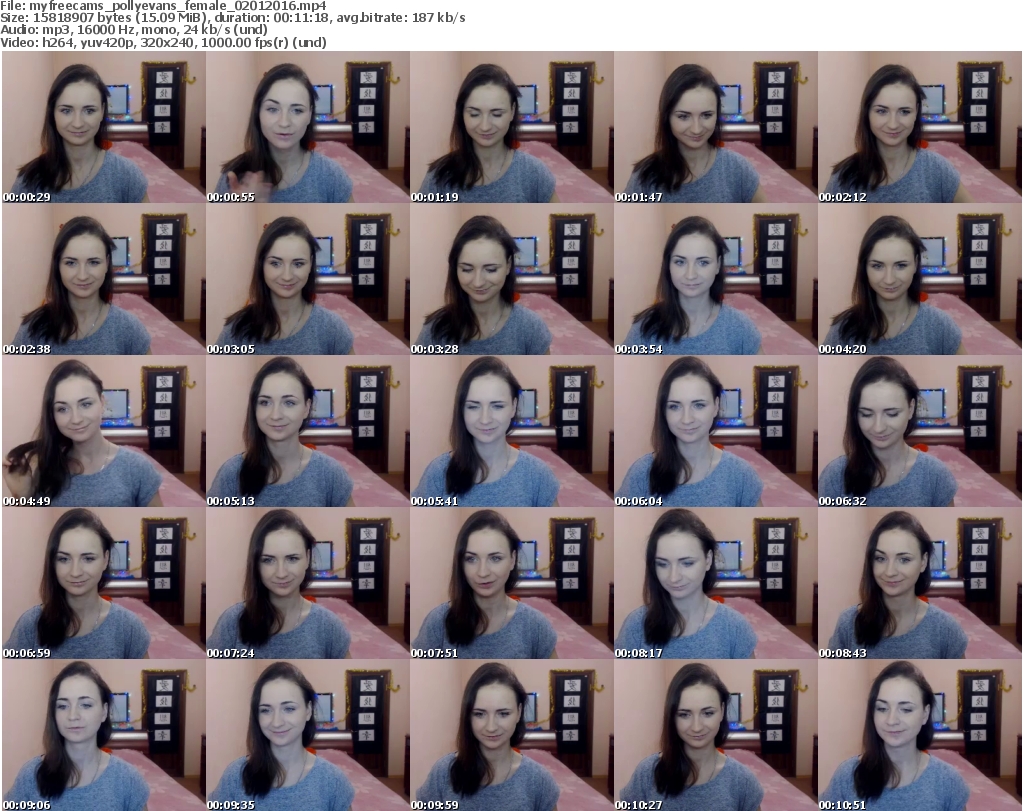The height and width of the screenshot is (811, 1024).
Task: Select the frame stamped 00:05:41
Action: [511, 432]
